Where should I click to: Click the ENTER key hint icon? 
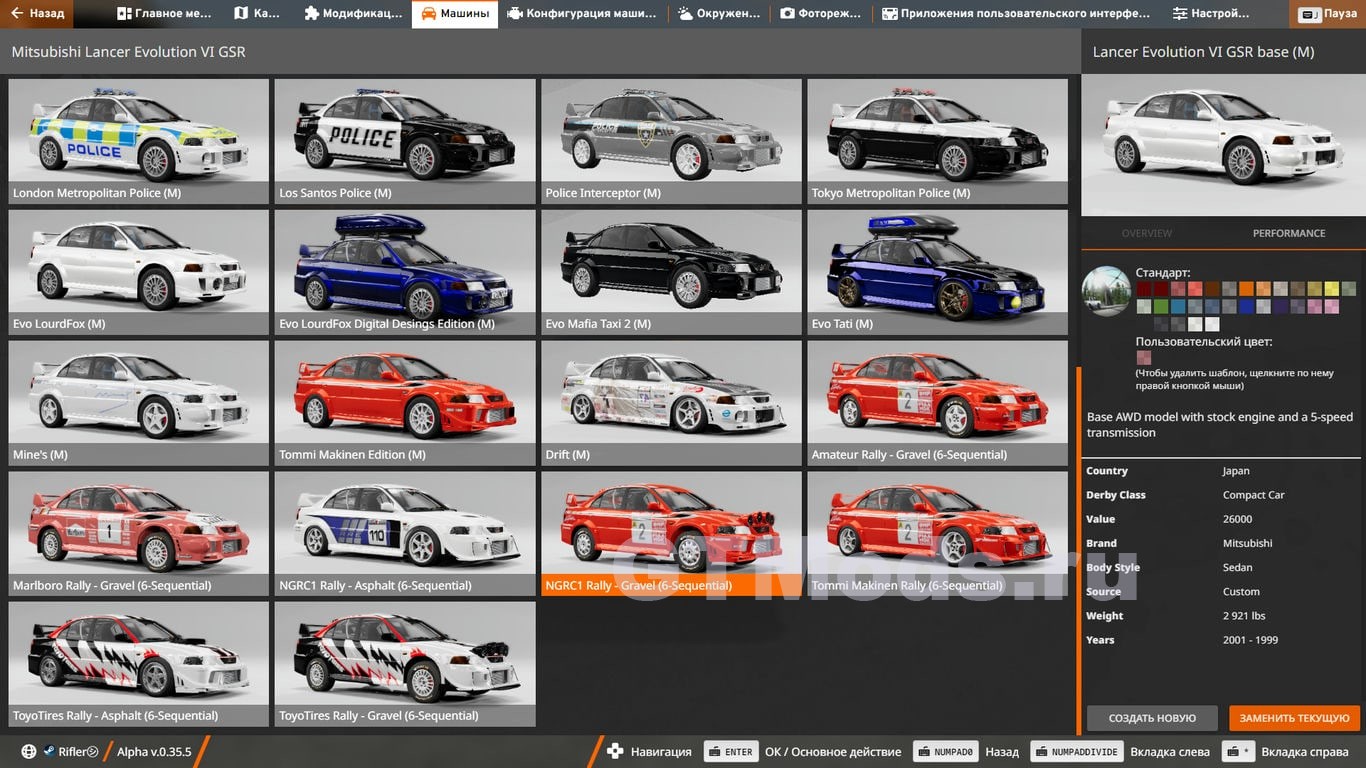click(x=731, y=752)
